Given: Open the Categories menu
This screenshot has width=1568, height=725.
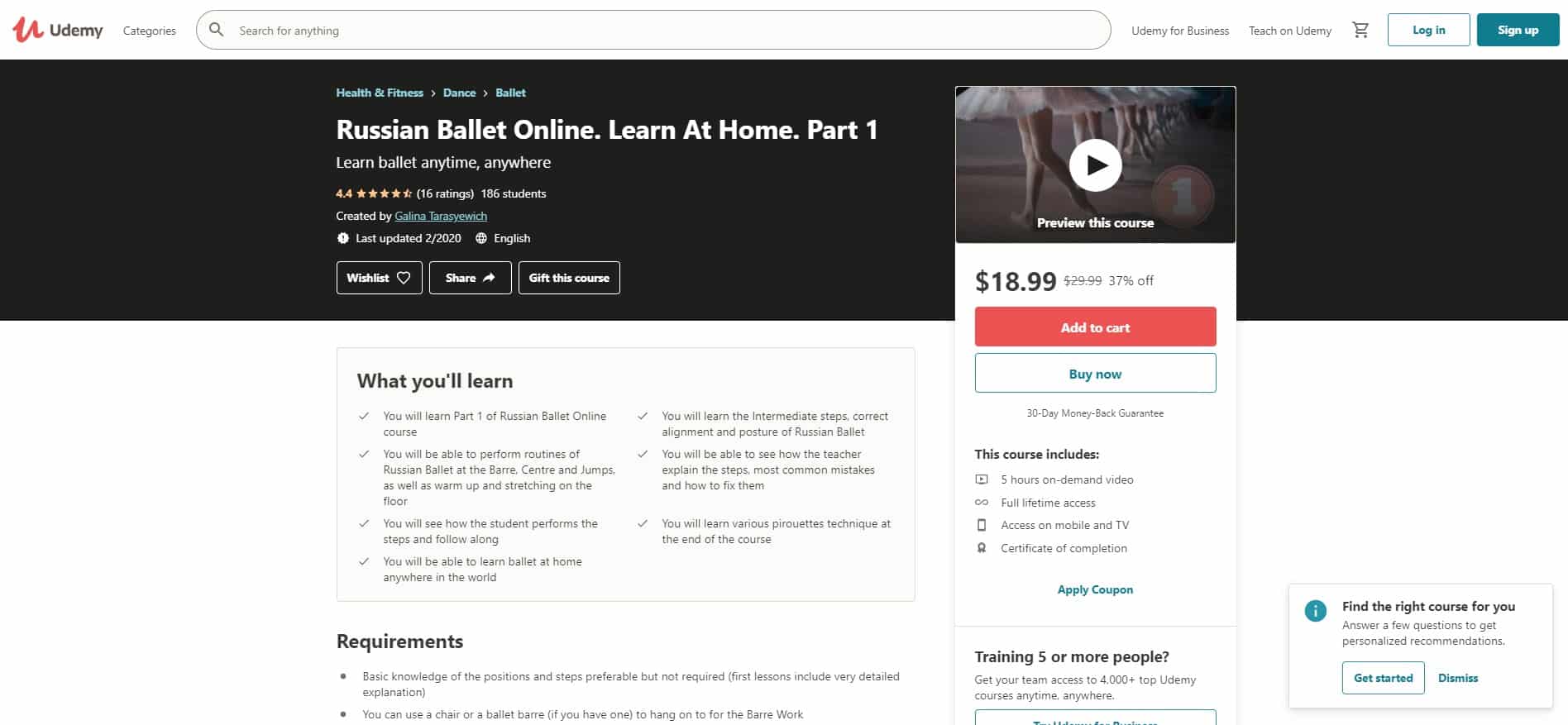Looking at the screenshot, I should coord(150,31).
